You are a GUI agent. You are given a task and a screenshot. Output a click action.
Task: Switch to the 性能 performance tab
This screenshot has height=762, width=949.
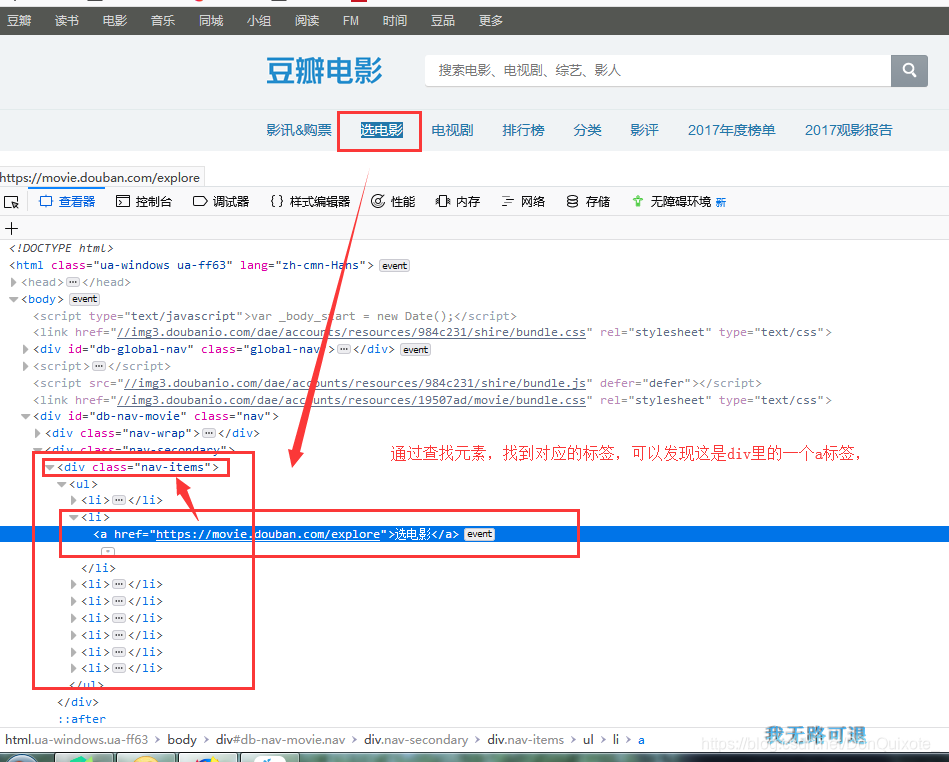coord(393,202)
